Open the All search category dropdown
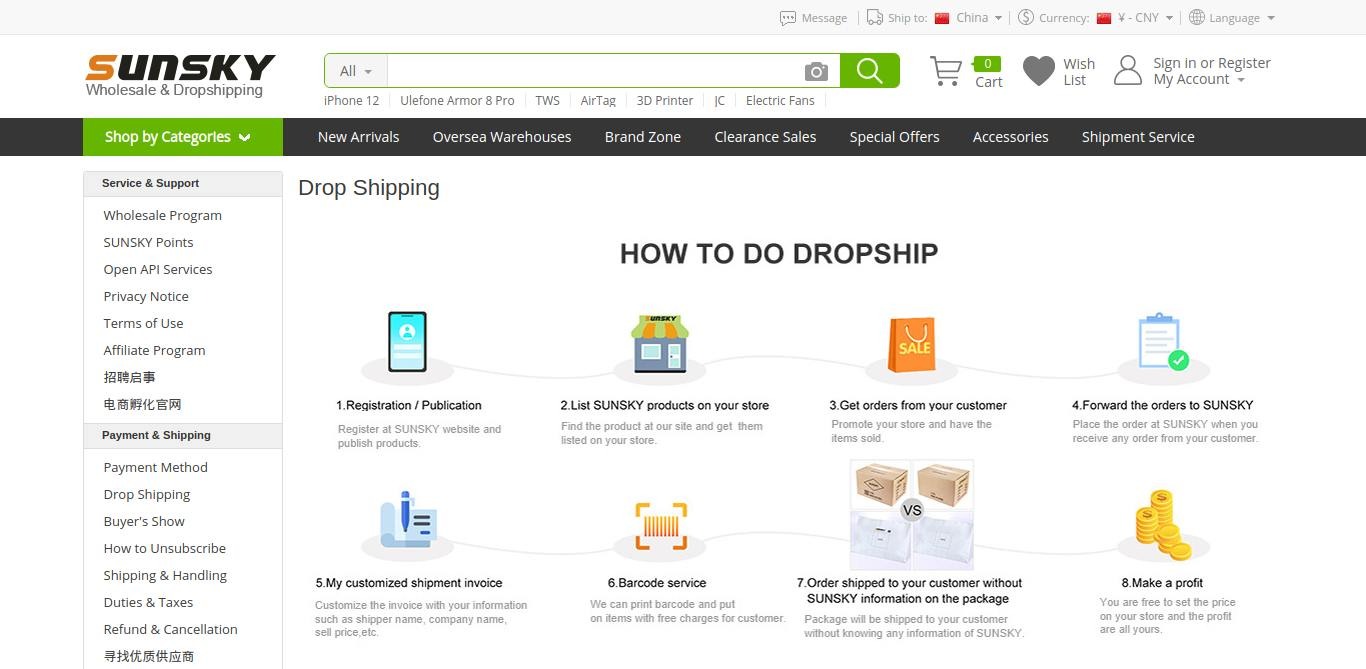The width and height of the screenshot is (1366, 669). 355,71
